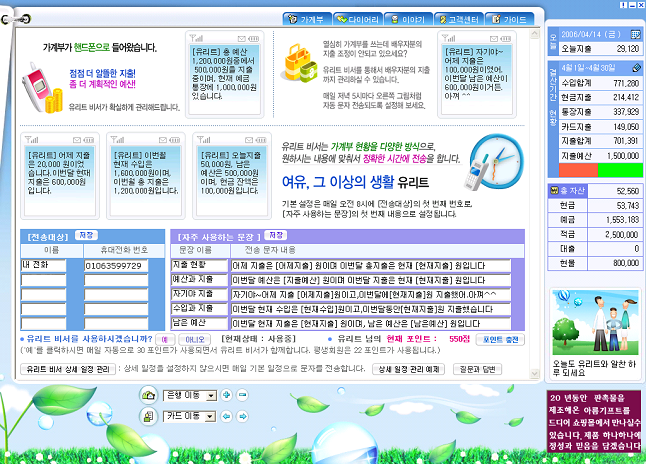Click the 예금 value 1,553,183
The width and height of the screenshot is (646, 464).
coord(622,220)
